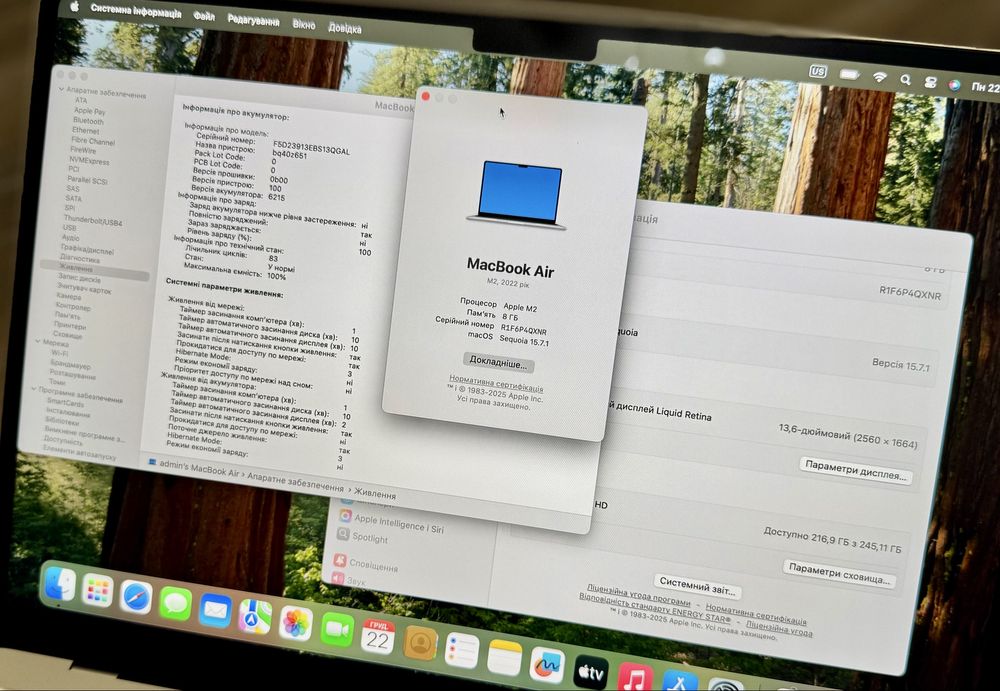Click the Докладніше... button
Screen dimensions: 1000x691
pos(499,362)
